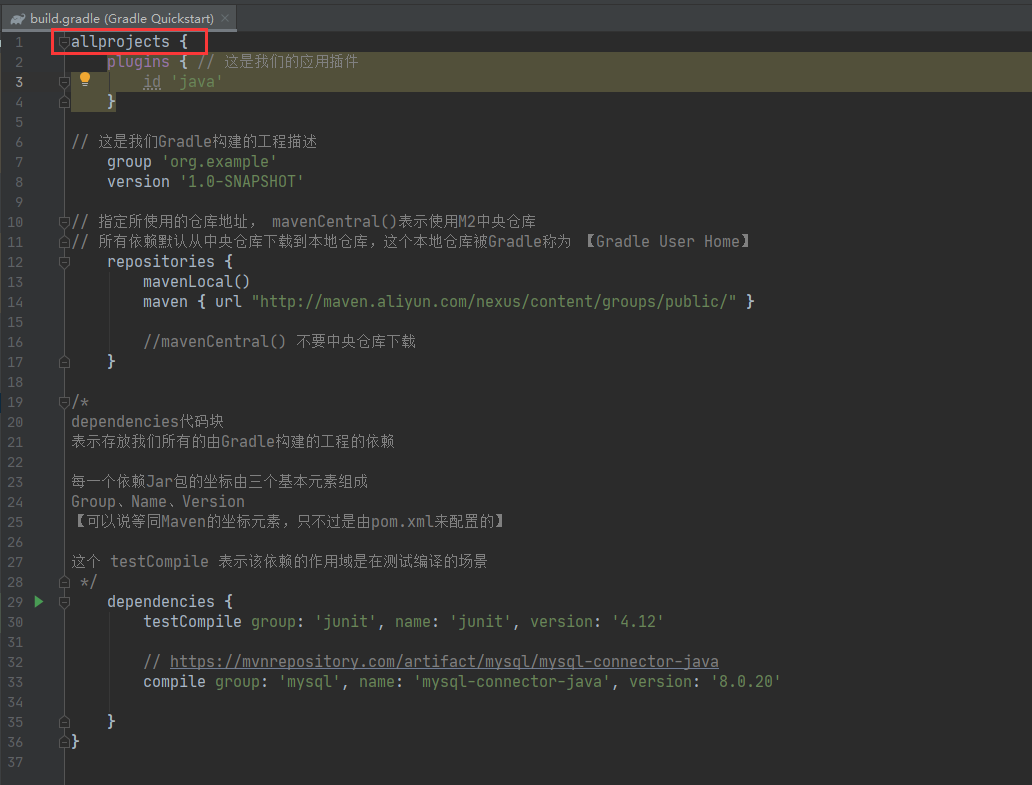This screenshot has height=785, width=1032.
Task: Click the fold end marker at line 35
Action: (63, 721)
